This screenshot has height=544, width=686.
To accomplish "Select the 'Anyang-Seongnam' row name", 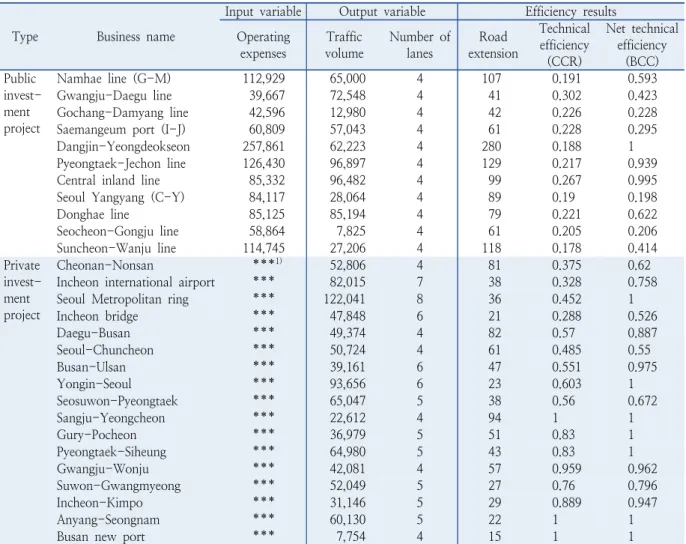I will click(108, 520).
